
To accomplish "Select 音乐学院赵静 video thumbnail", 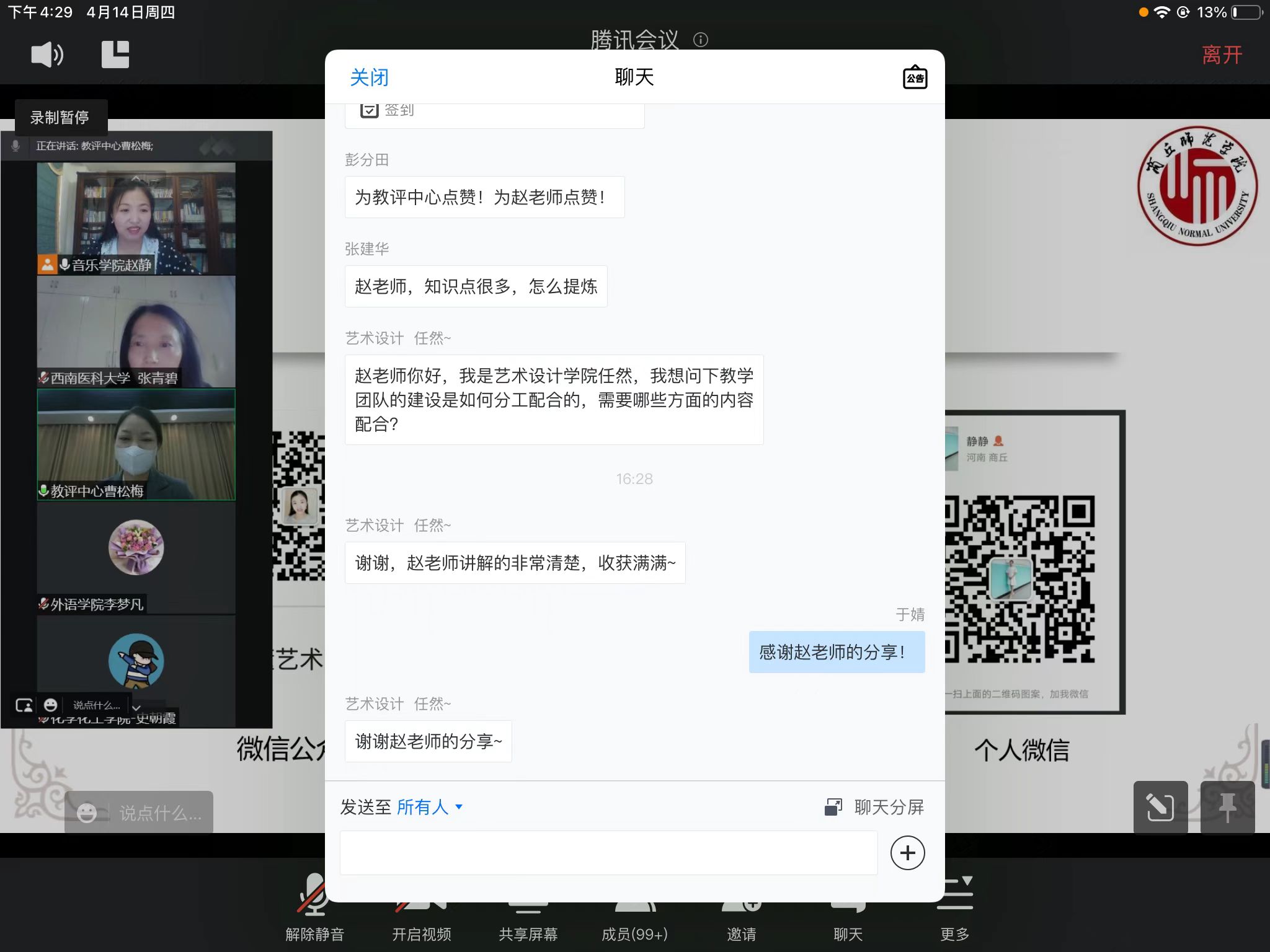I will tap(136, 218).
